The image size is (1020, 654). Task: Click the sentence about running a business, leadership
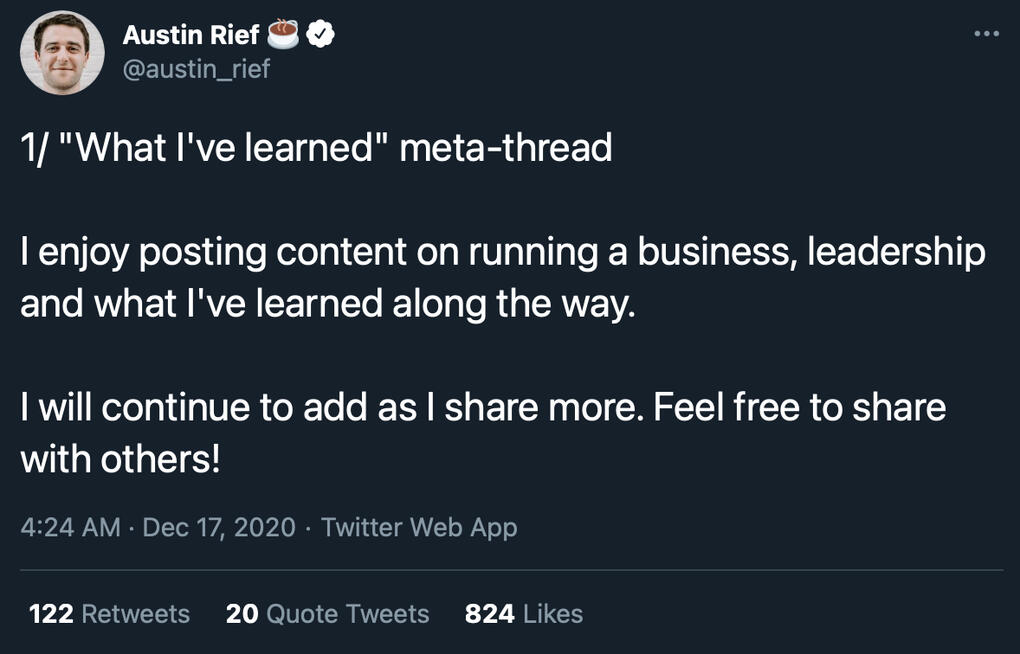(x=502, y=253)
